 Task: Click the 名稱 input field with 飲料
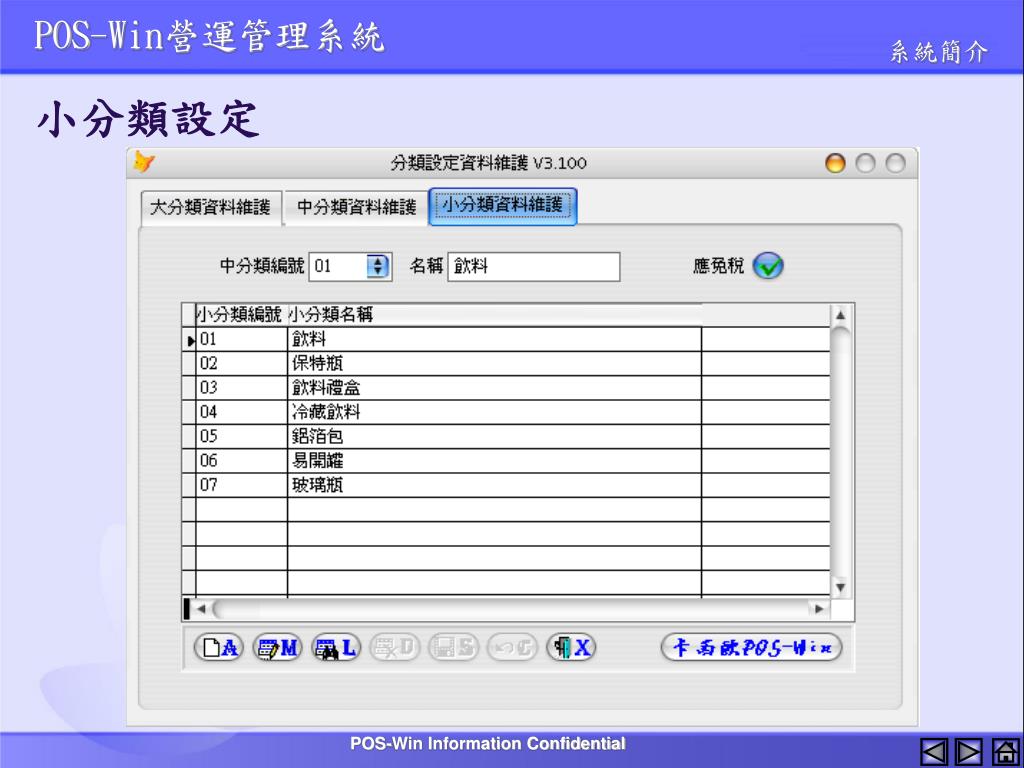534,266
